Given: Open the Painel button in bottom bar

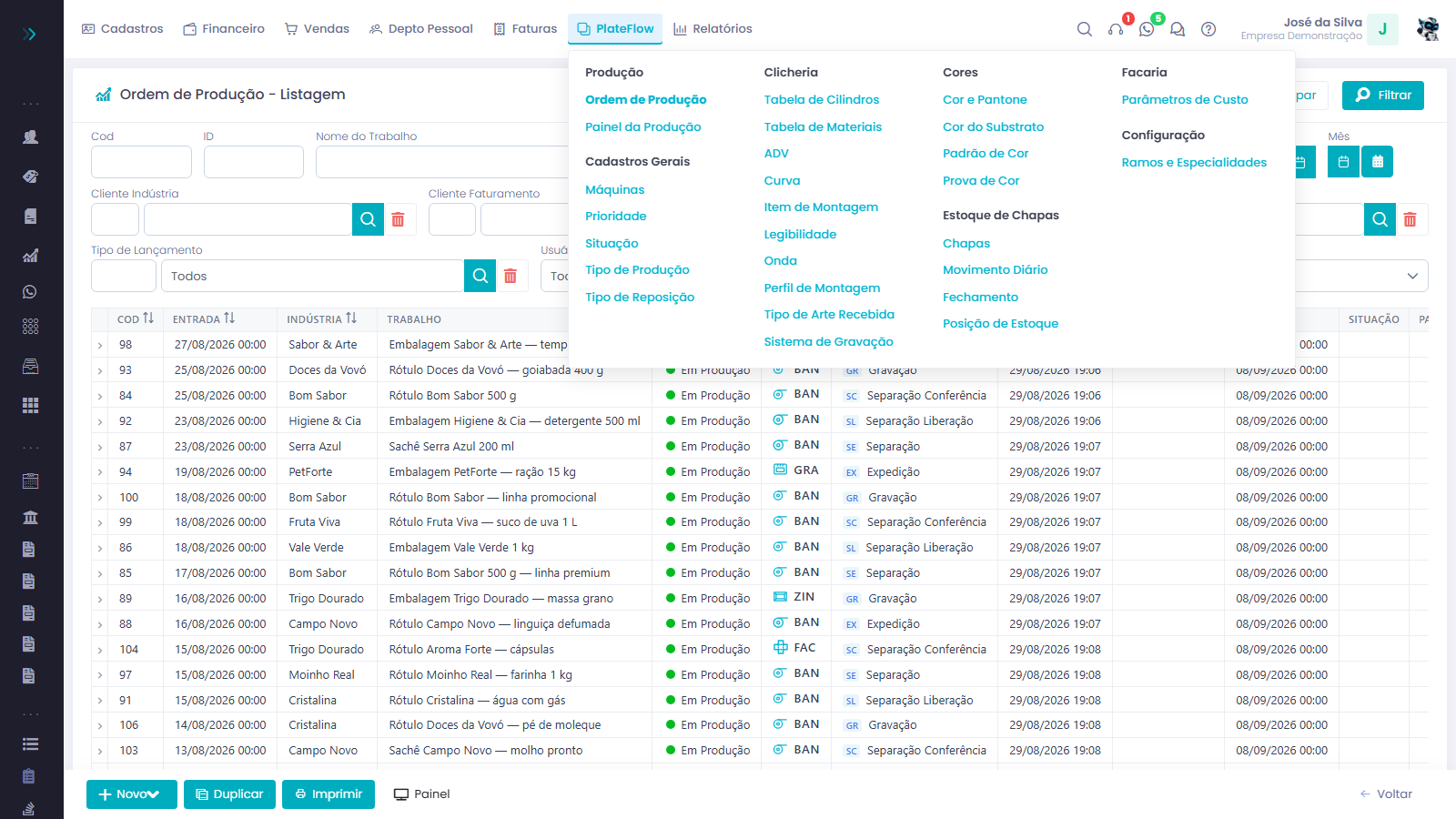Looking at the screenshot, I should point(421,794).
